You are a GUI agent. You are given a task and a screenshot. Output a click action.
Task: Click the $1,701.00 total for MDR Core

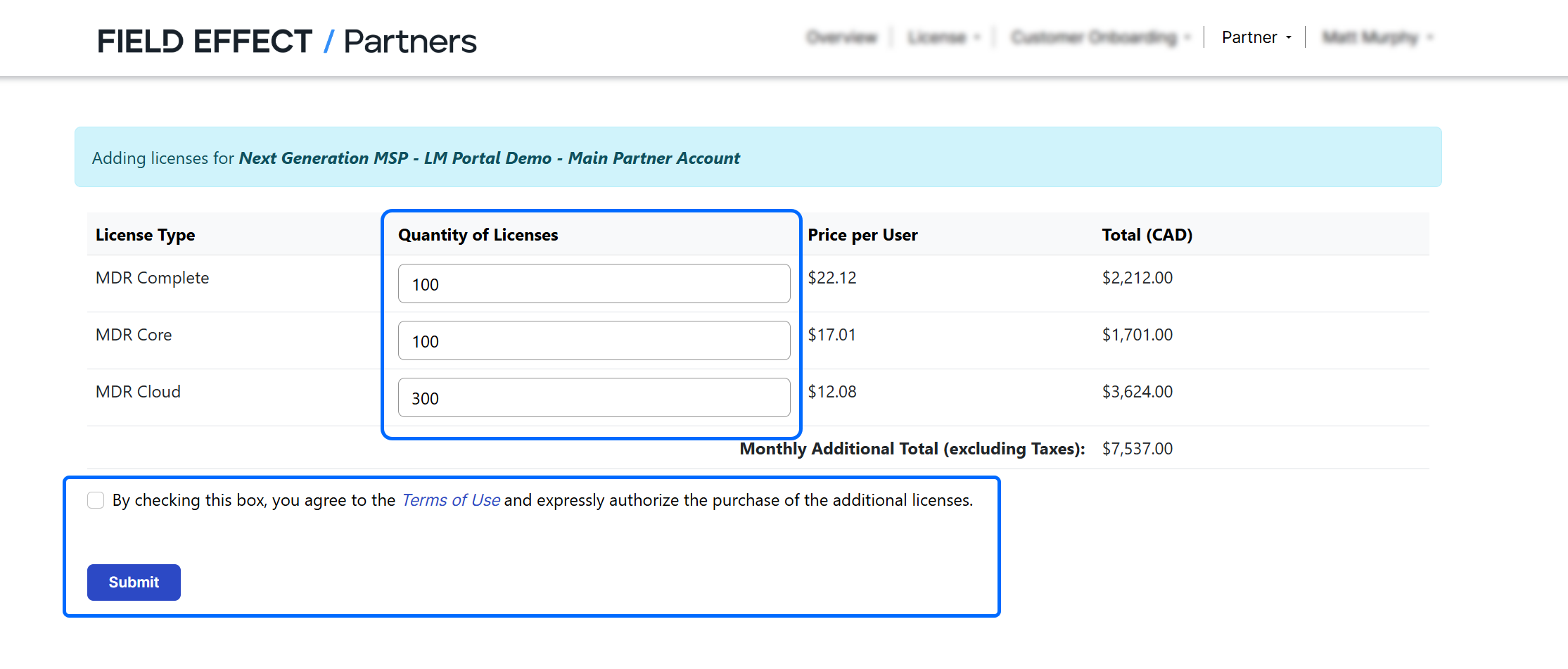click(x=1137, y=335)
